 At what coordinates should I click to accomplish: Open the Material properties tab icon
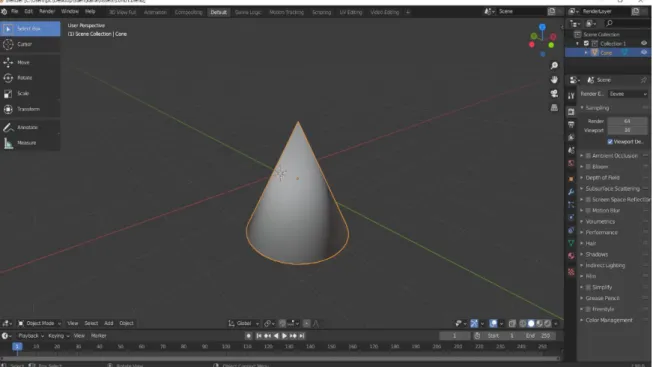click(x=571, y=256)
